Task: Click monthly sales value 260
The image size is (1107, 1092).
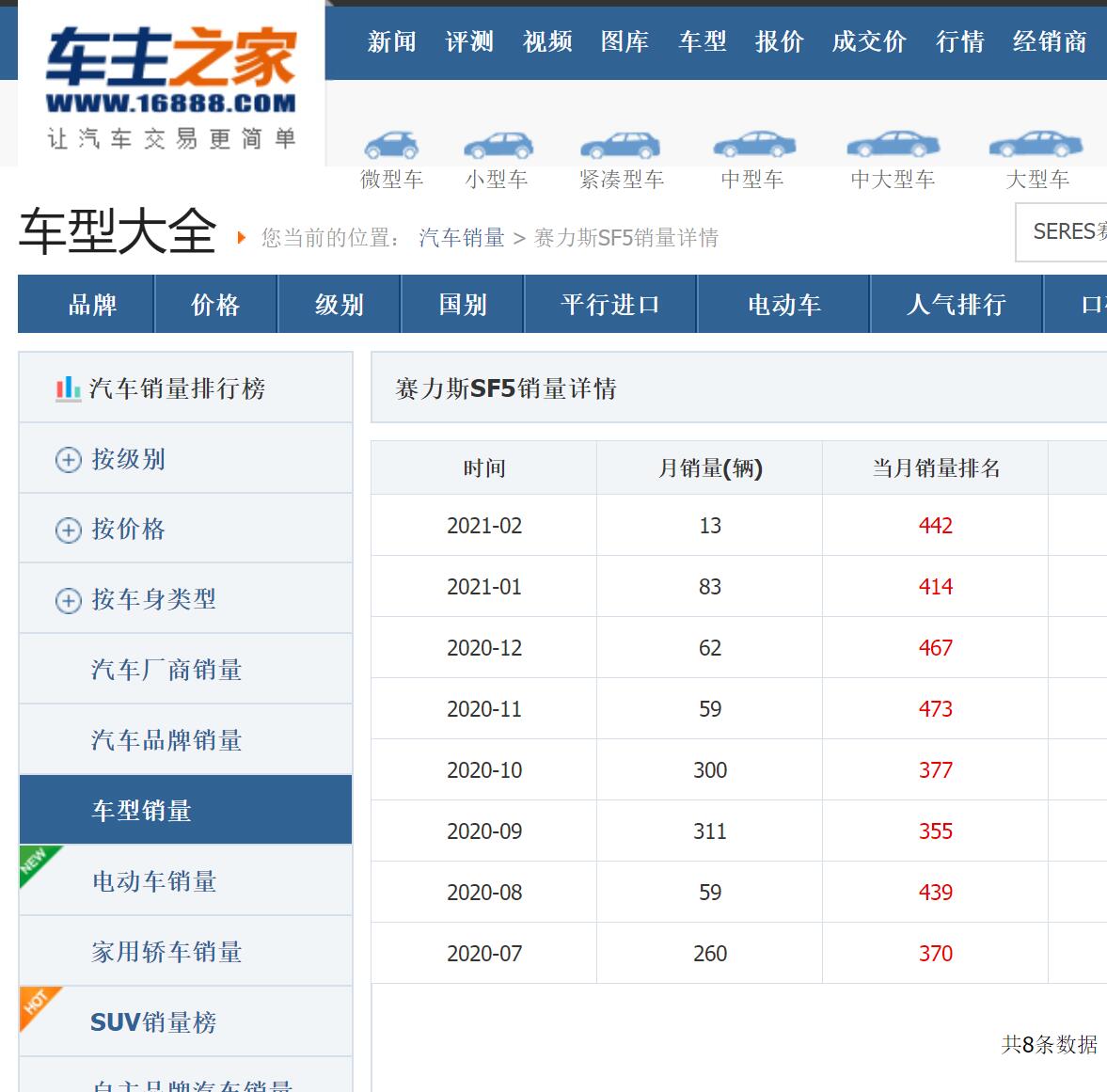Action: [710, 954]
